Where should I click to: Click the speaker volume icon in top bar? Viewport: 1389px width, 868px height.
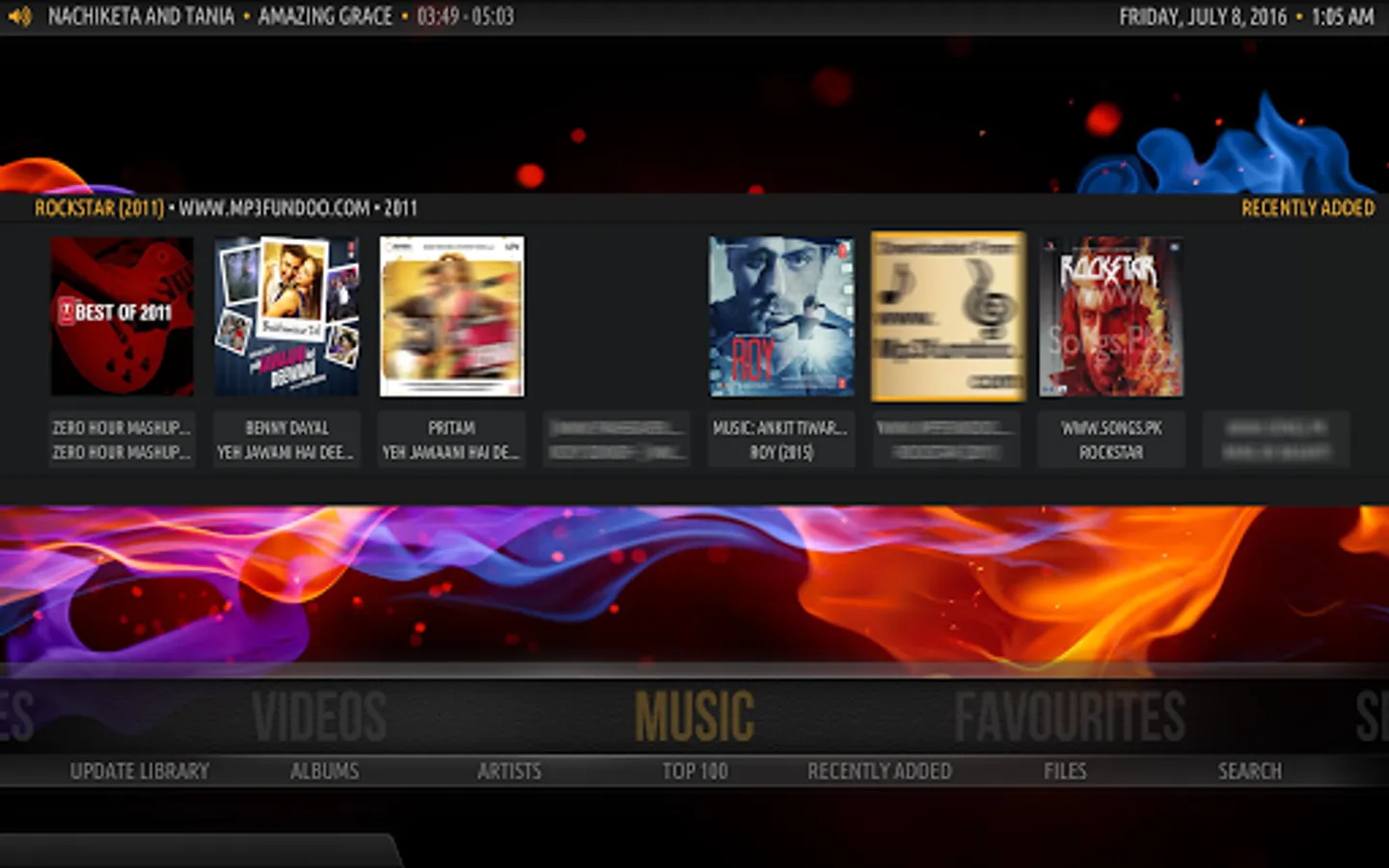(x=19, y=16)
